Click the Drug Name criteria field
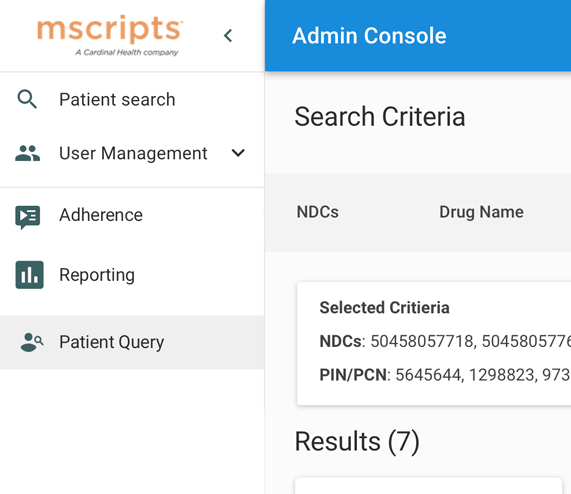This screenshot has height=494, width=571. click(x=481, y=212)
